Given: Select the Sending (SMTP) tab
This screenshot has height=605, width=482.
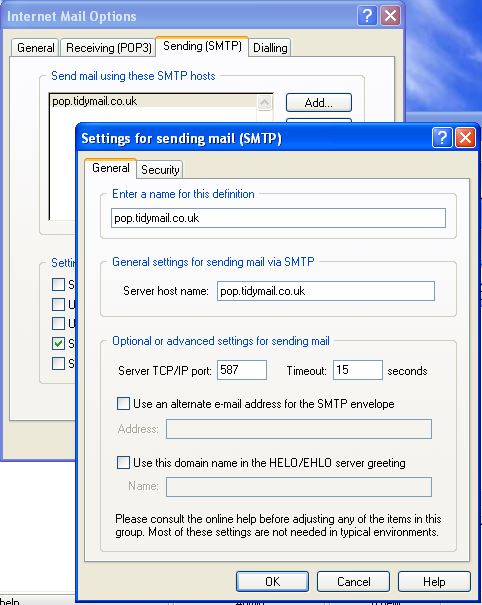Looking at the screenshot, I should pos(202,46).
